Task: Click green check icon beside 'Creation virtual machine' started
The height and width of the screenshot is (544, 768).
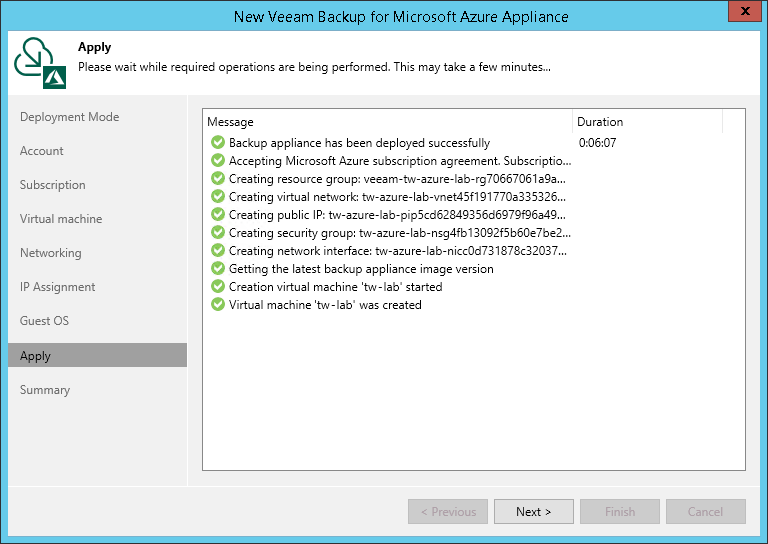Action: (x=217, y=286)
